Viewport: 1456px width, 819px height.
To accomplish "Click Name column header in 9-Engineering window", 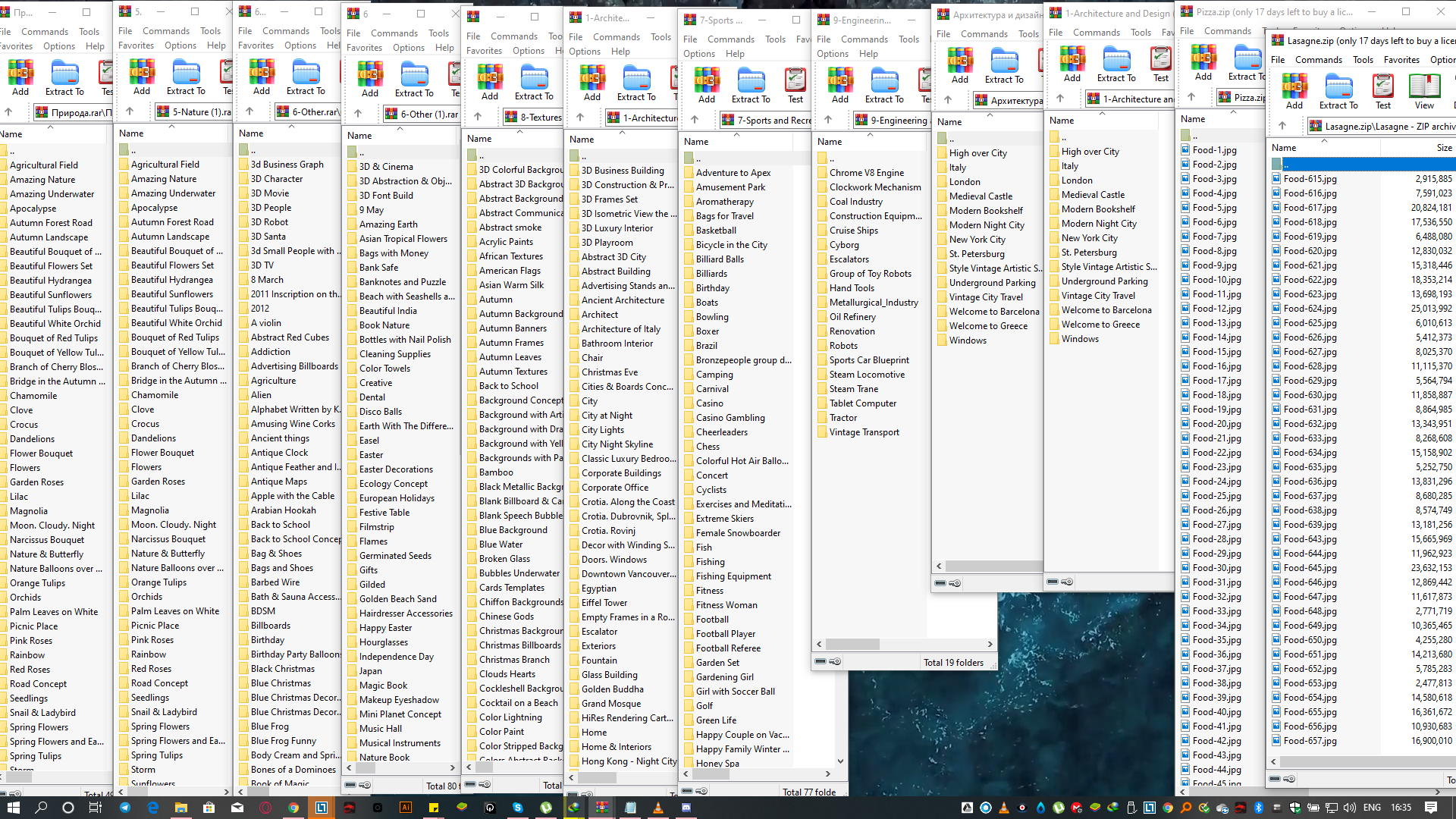I will pyautogui.click(x=830, y=141).
